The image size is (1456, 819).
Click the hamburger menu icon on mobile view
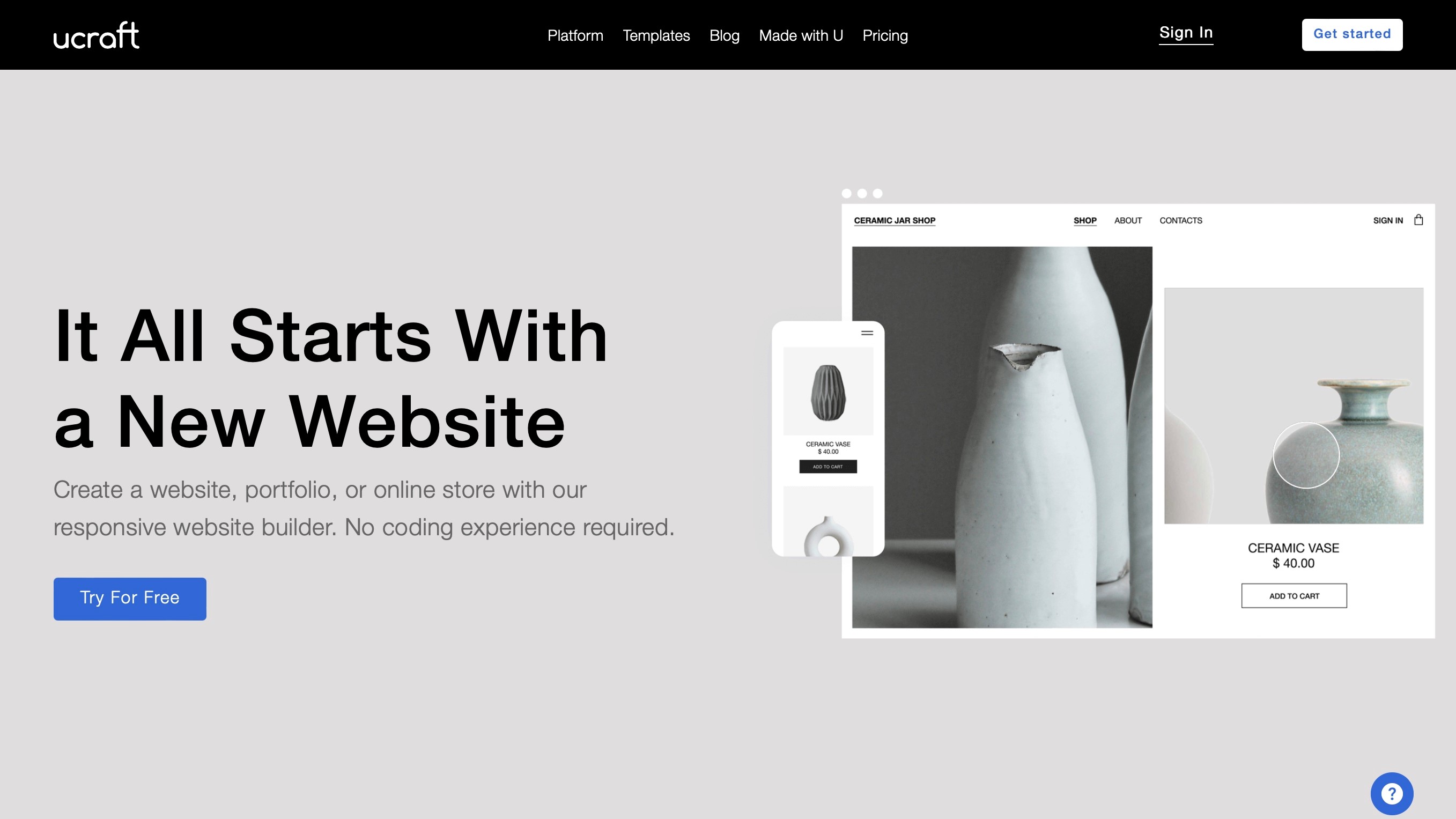click(x=867, y=333)
